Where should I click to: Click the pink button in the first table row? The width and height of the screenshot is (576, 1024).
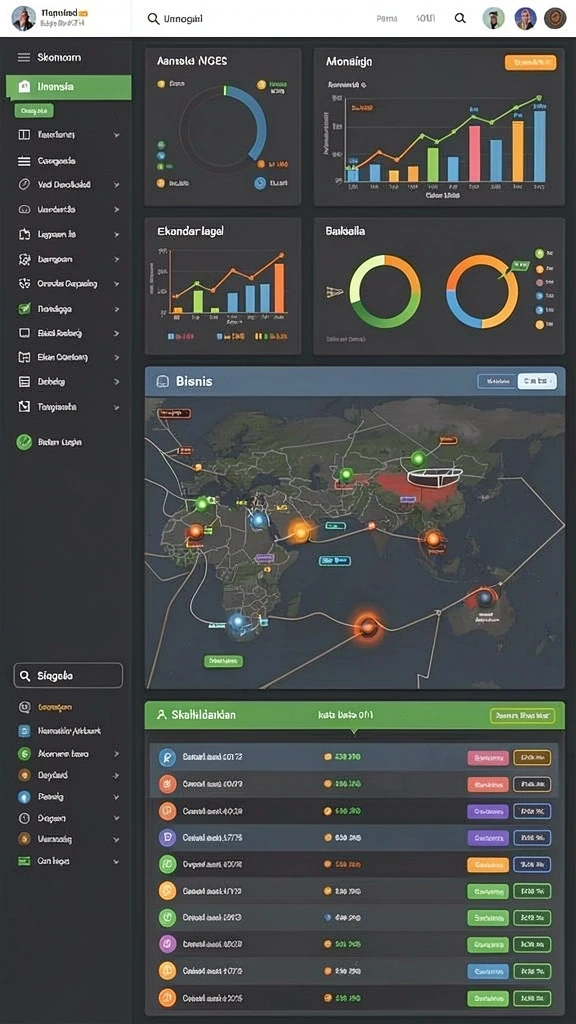point(488,758)
